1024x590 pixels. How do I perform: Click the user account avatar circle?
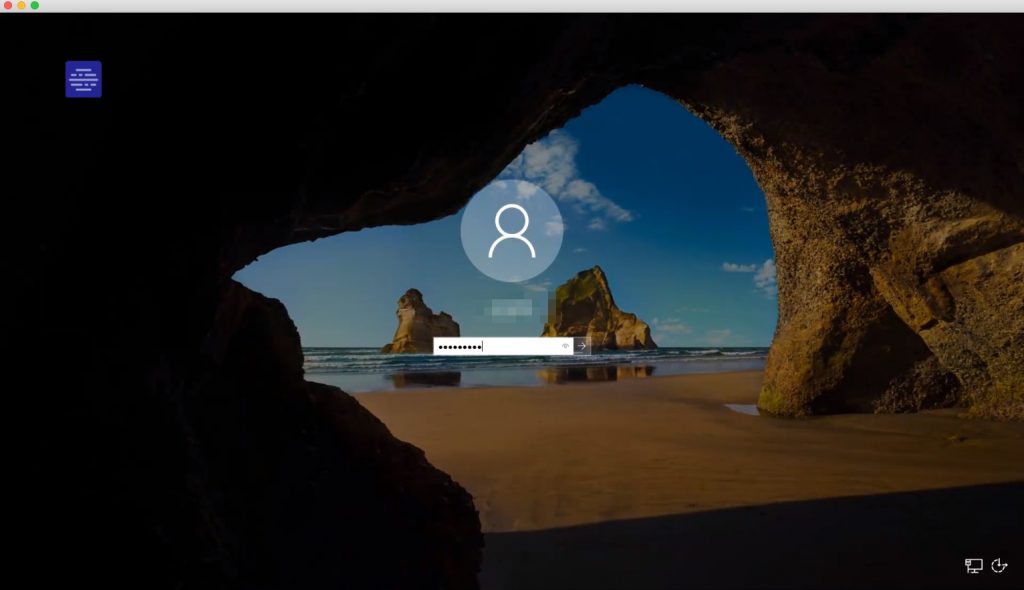(511, 231)
